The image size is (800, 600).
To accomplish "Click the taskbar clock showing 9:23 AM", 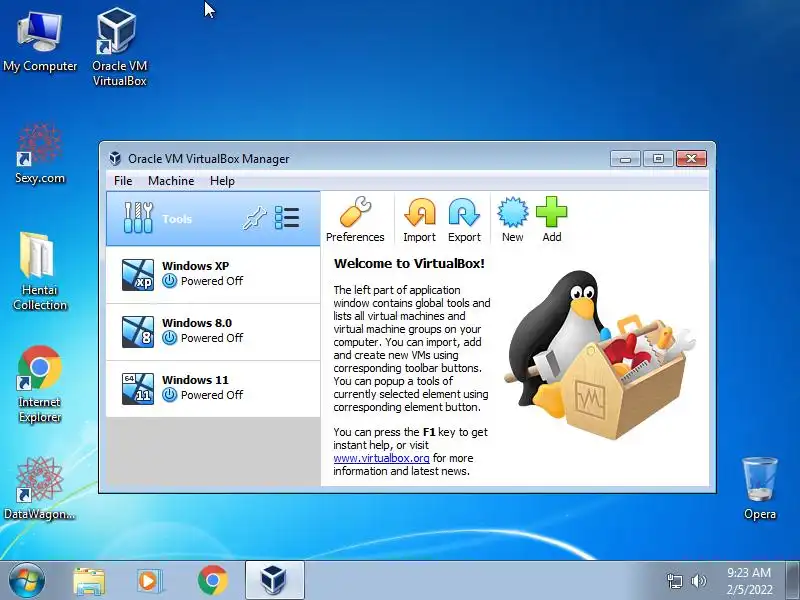I will click(x=749, y=581).
